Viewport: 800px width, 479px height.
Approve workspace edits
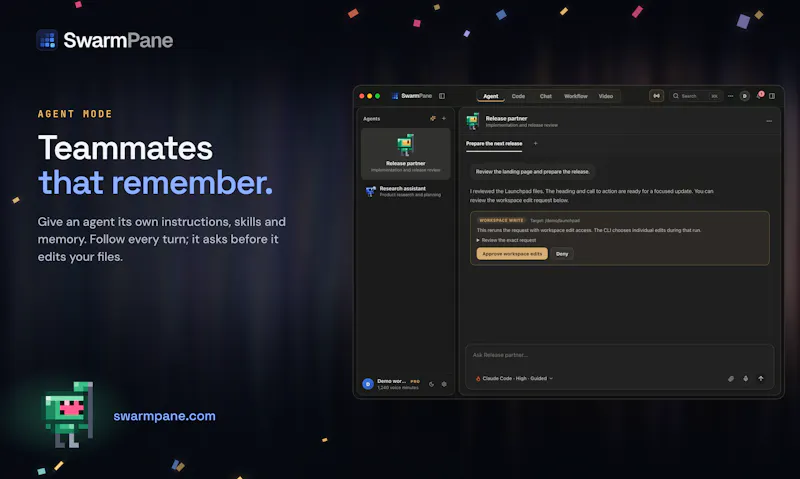tap(512, 254)
